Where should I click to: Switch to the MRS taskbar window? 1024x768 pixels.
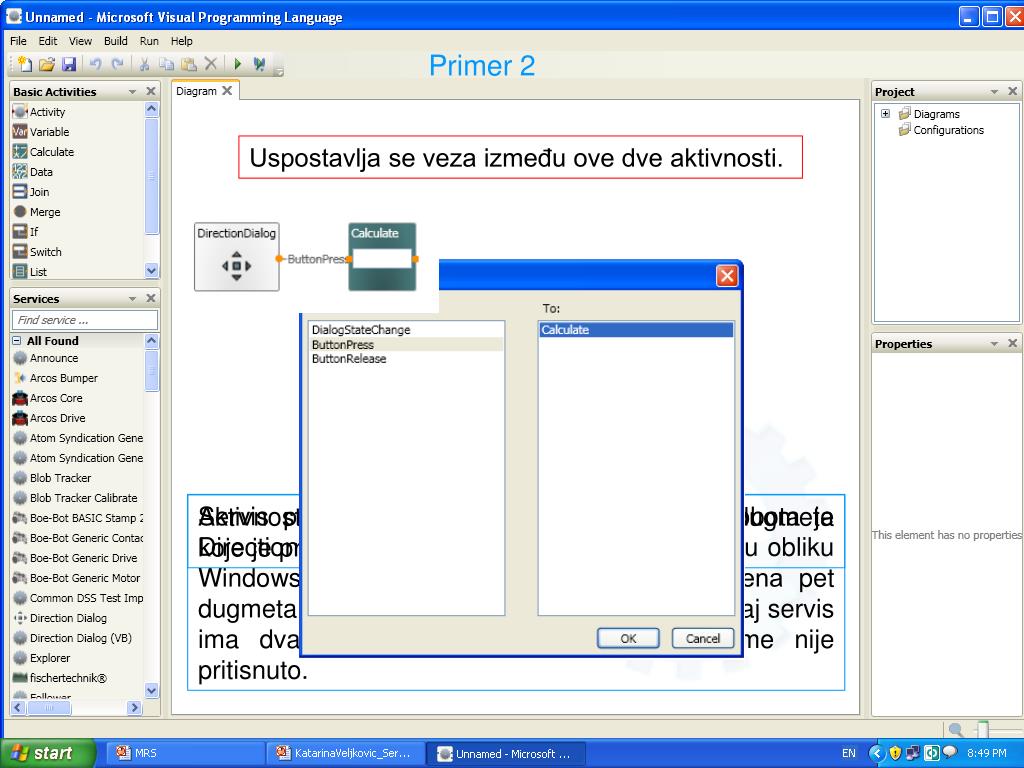[184, 753]
